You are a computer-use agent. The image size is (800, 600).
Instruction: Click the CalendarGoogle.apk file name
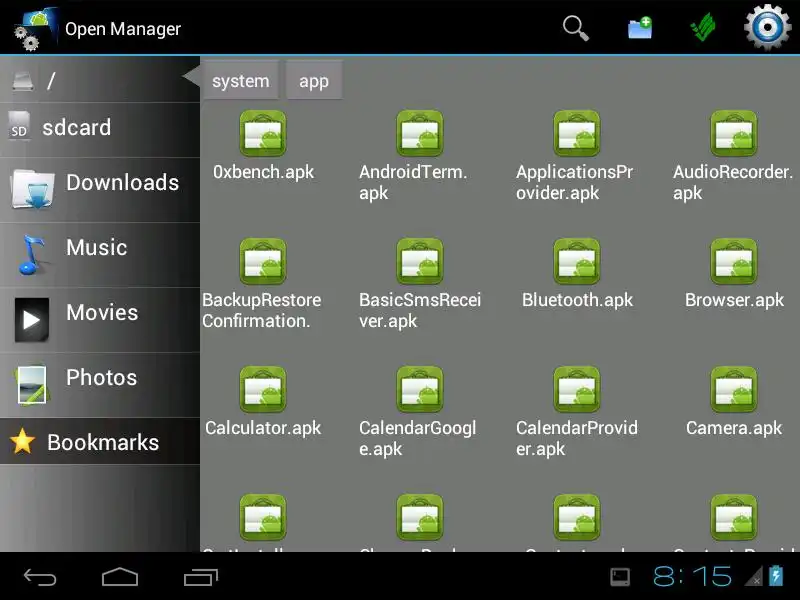(x=418, y=439)
